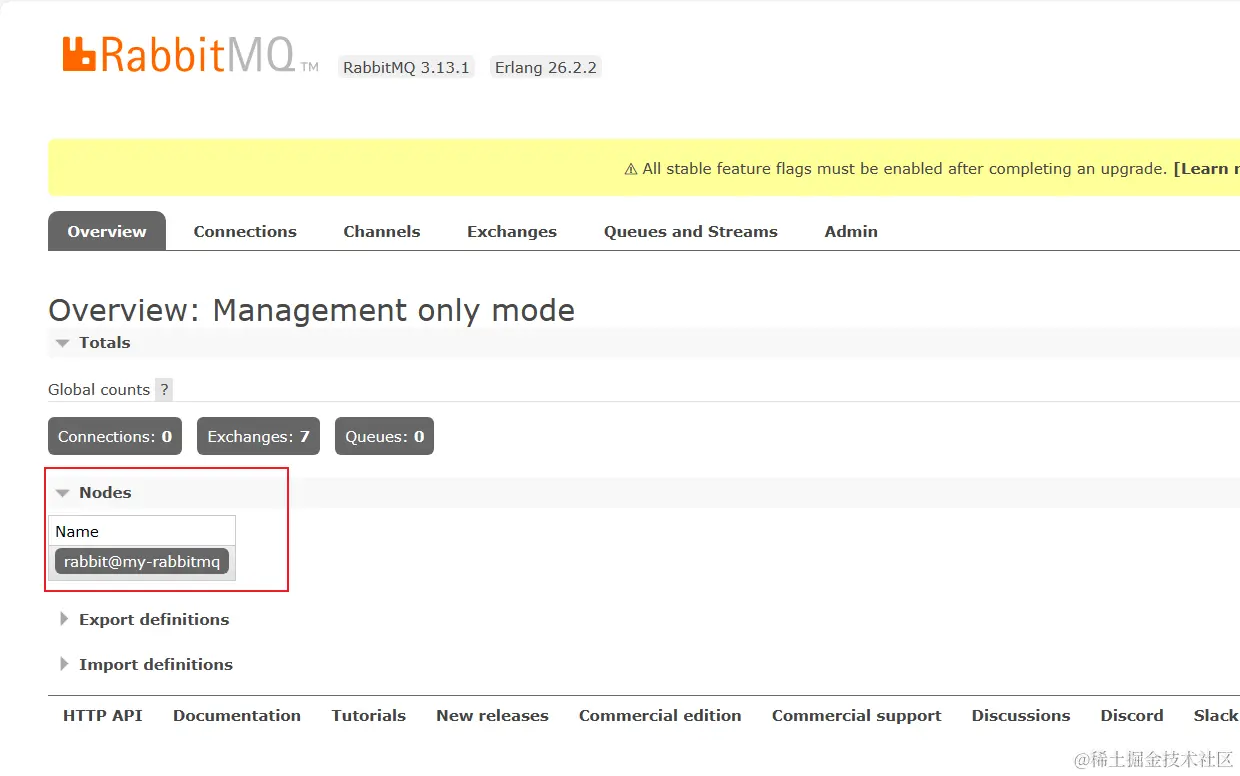
Task: Open the Overview tab
Action: pyautogui.click(x=107, y=231)
